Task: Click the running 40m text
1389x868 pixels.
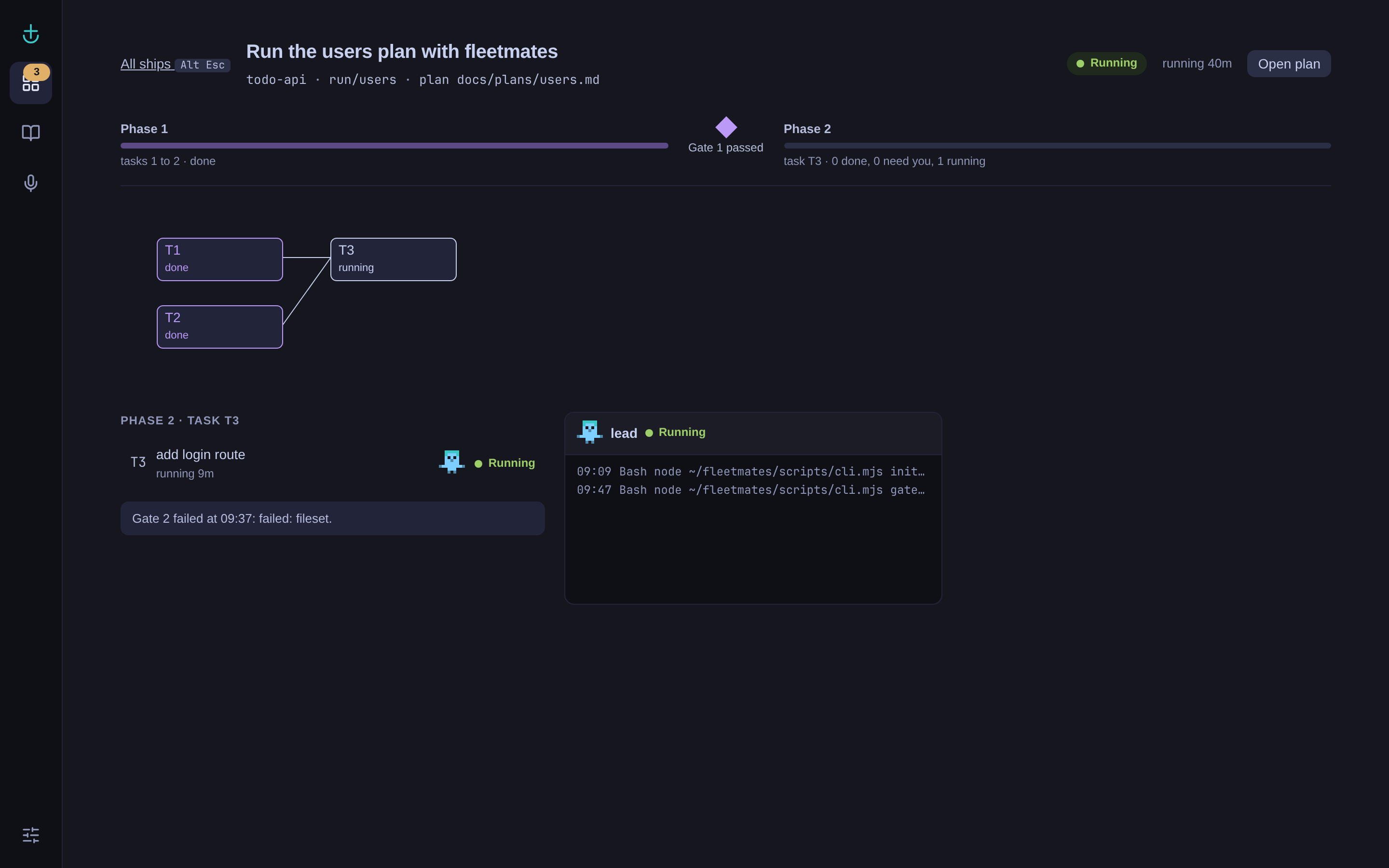Action: click(1198, 63)
